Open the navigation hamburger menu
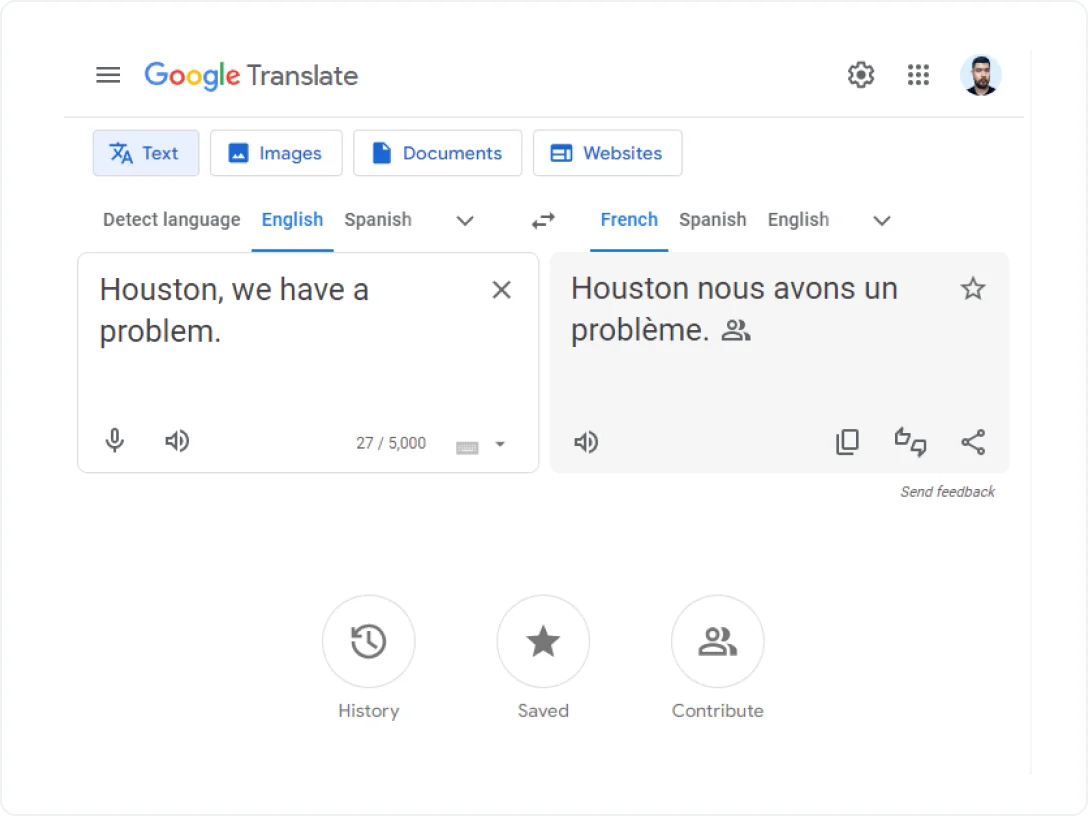This screenshot has width=1088, height=816. point(108,75)
